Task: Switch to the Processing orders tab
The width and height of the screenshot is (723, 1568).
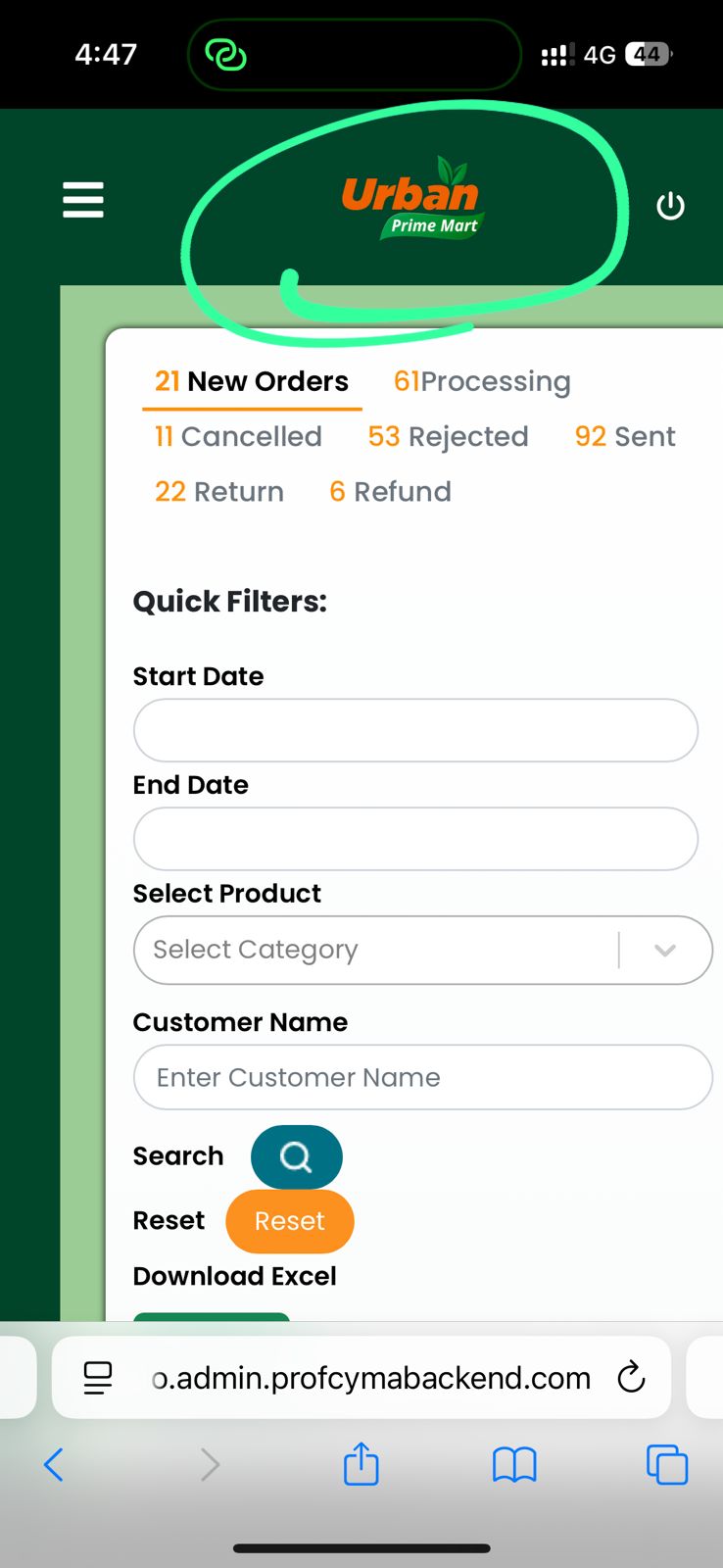Action: click(x=482, y=381)
